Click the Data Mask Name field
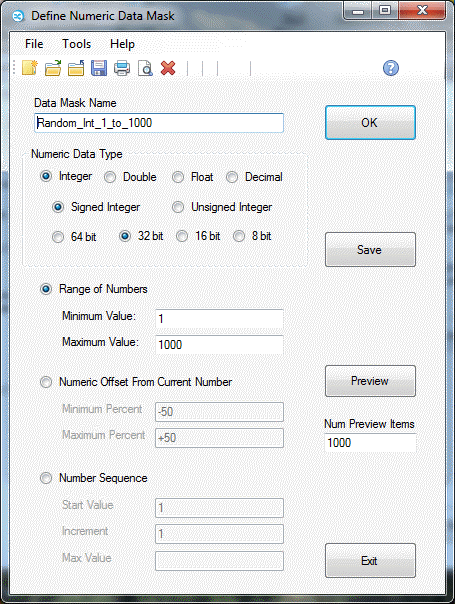The height and width of the screenshot is (604, 455). tap(159, 123)
